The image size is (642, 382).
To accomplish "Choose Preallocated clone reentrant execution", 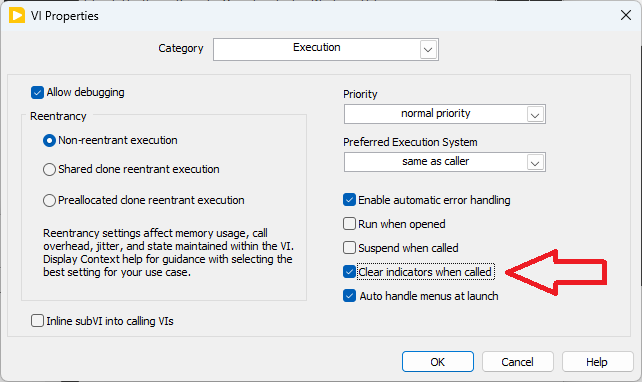I will coord(49,201).
